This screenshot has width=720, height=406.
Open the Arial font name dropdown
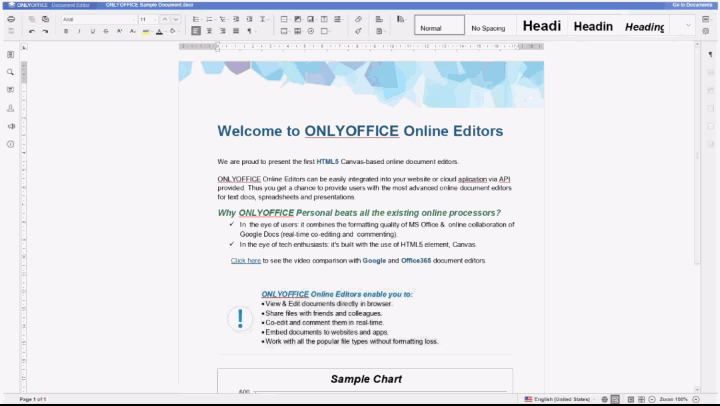pos(98,19)
